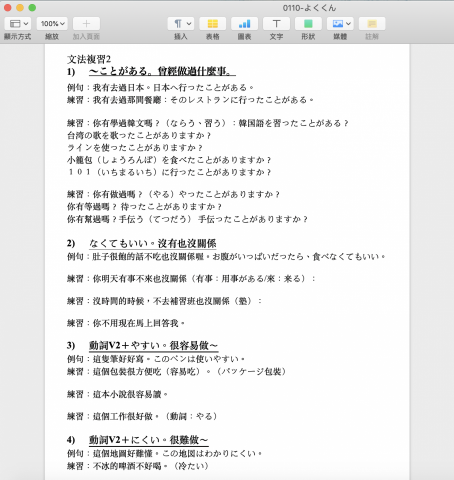Image resolution: width=454 pixels, height=480 pixels.
Task: Open the 100% zoom level dropdown
Action: (52, 24)
